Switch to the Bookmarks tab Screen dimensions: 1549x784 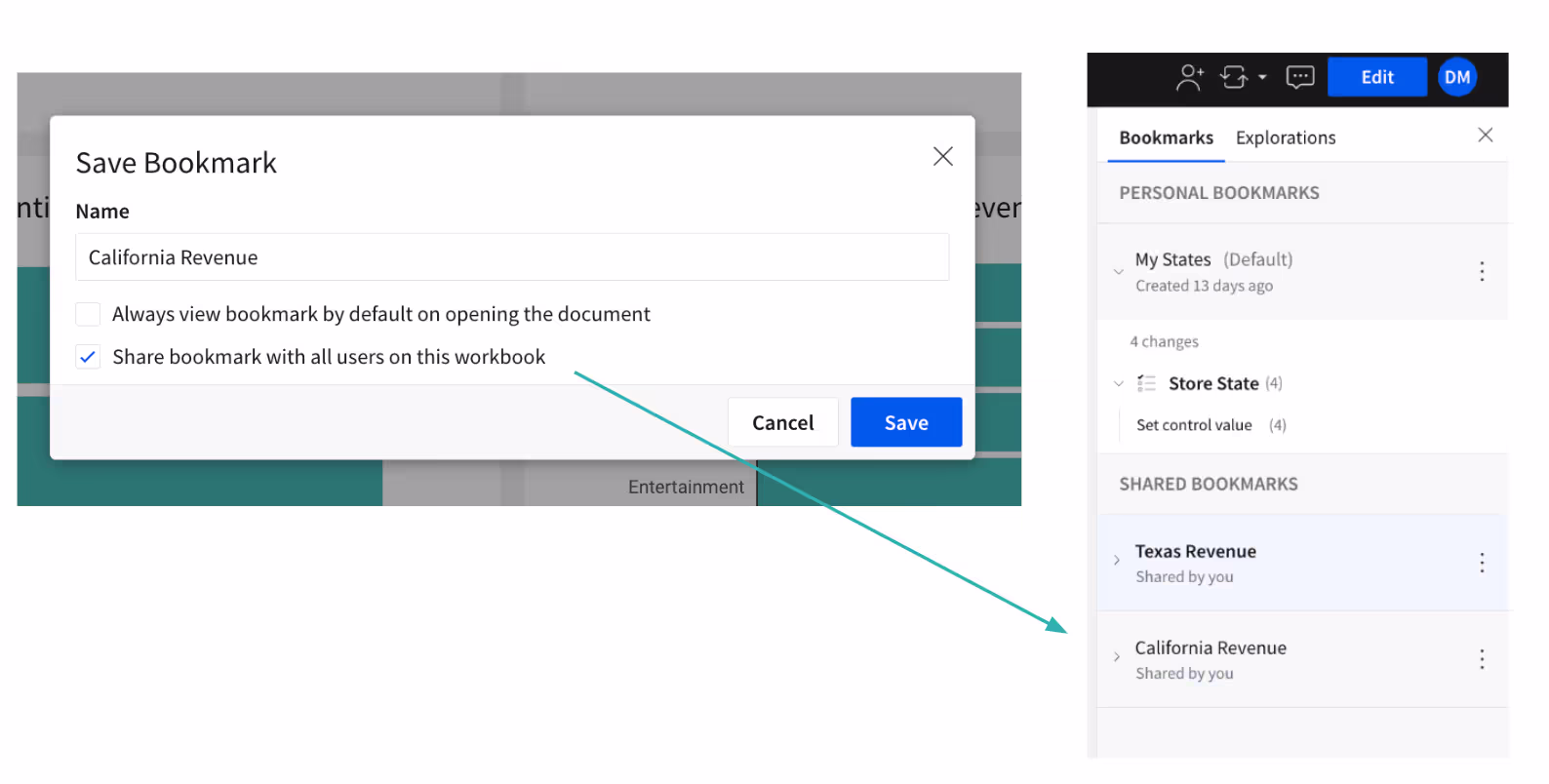[1166, 137]
